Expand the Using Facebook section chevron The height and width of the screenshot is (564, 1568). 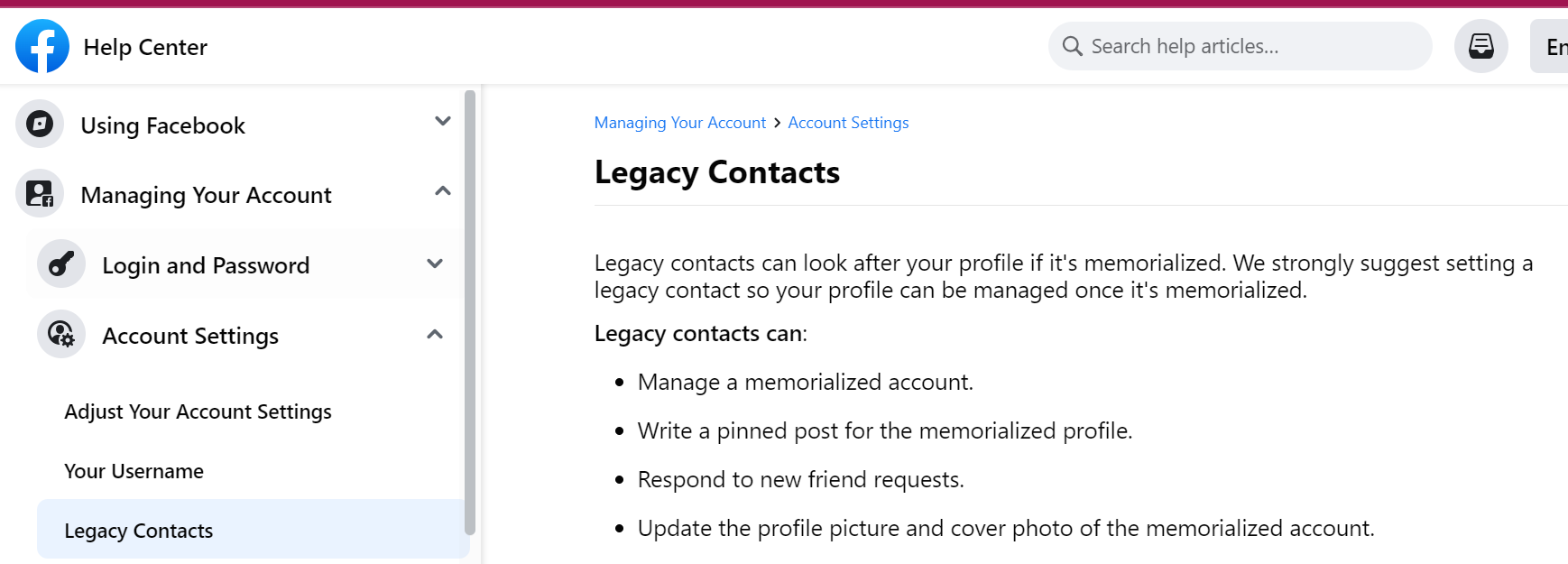[442, 121]
